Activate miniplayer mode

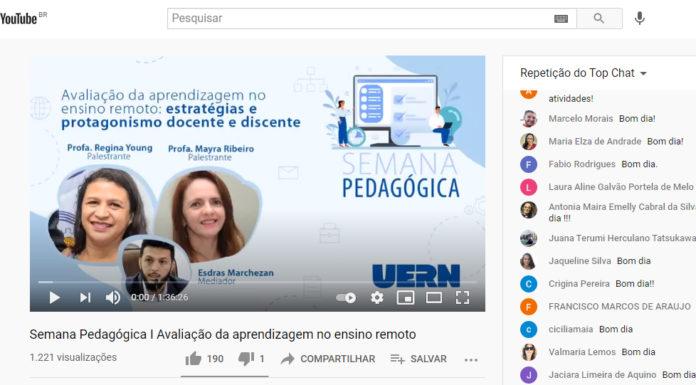coord(405,298)
